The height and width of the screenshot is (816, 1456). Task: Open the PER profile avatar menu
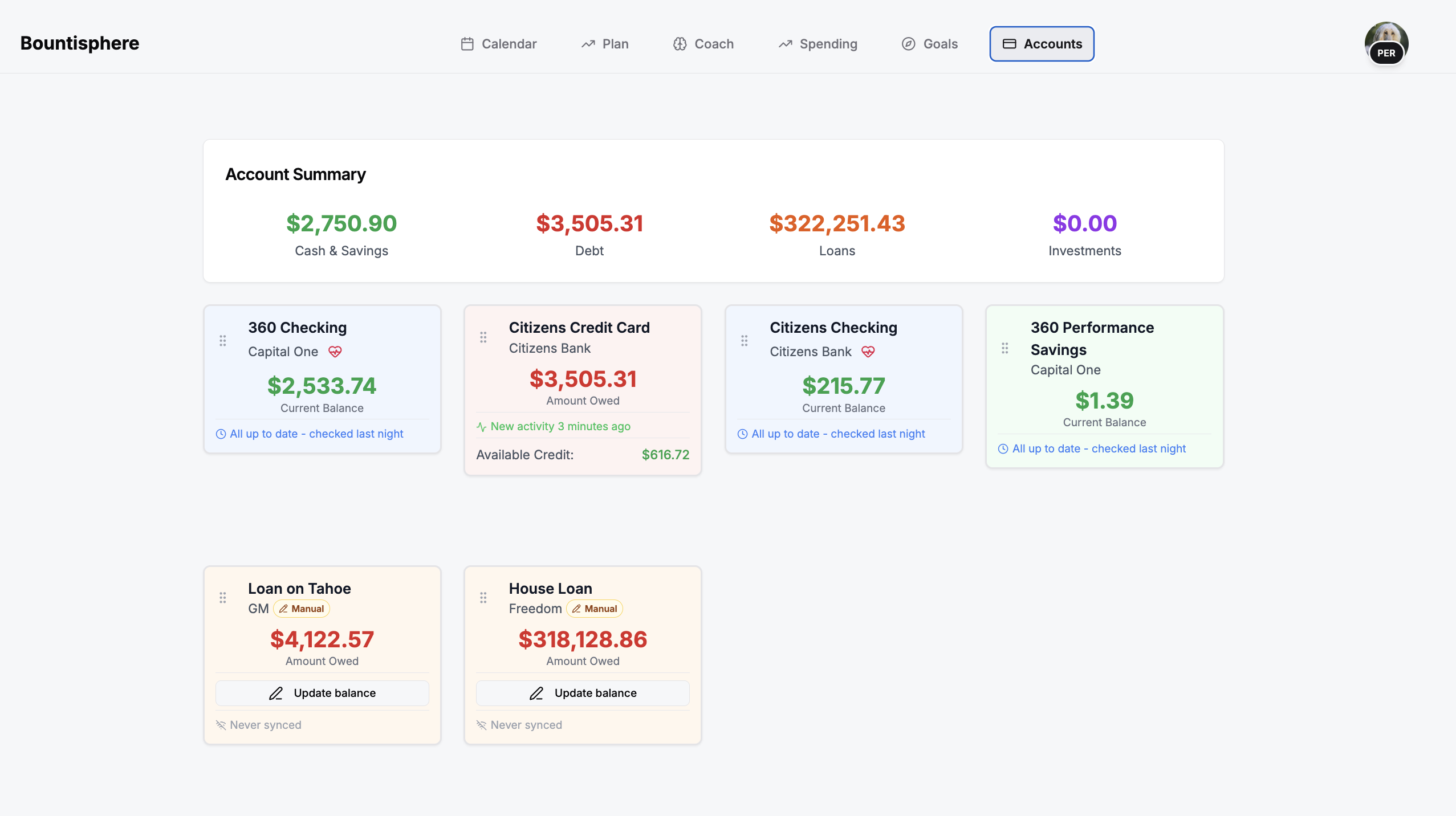pos(1386,44)
